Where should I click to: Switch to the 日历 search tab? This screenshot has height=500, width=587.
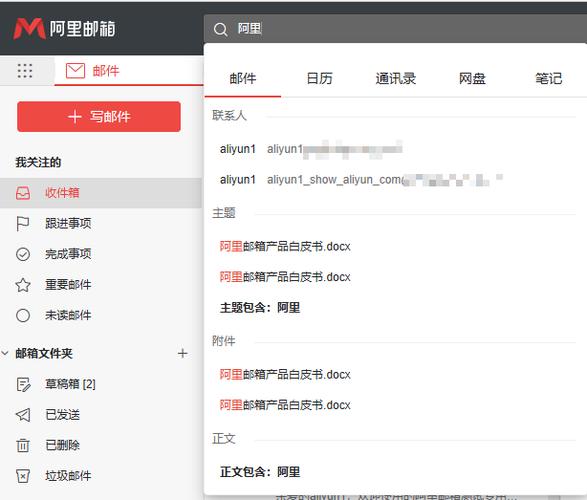click(x=319, y=79)
